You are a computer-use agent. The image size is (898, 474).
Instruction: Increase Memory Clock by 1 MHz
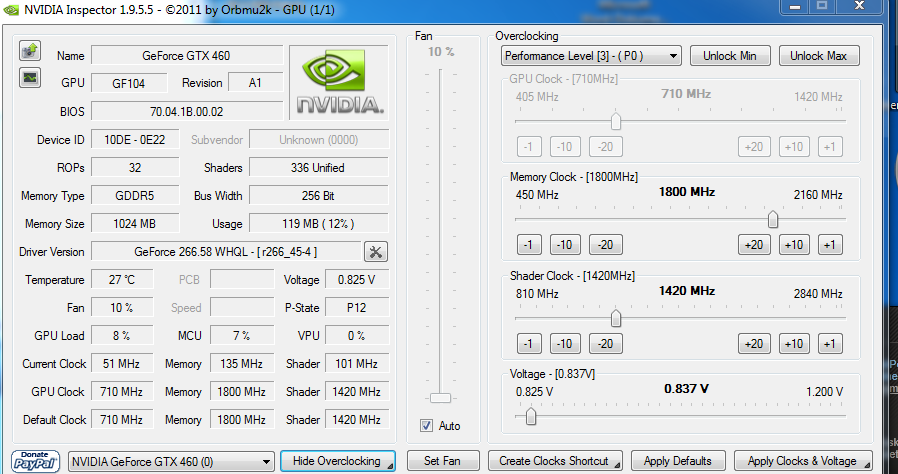pyautogui.click(x=830, y=245)
